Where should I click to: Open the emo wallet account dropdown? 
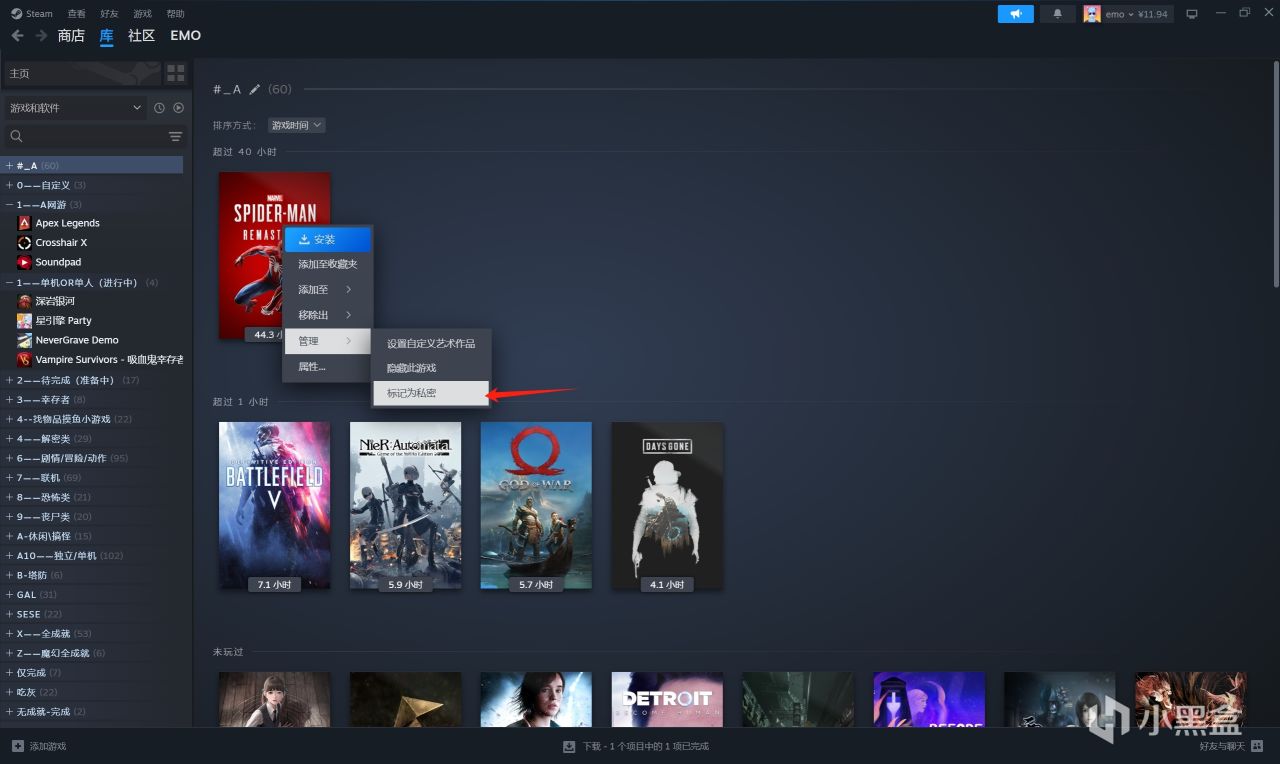[1135, 14]
